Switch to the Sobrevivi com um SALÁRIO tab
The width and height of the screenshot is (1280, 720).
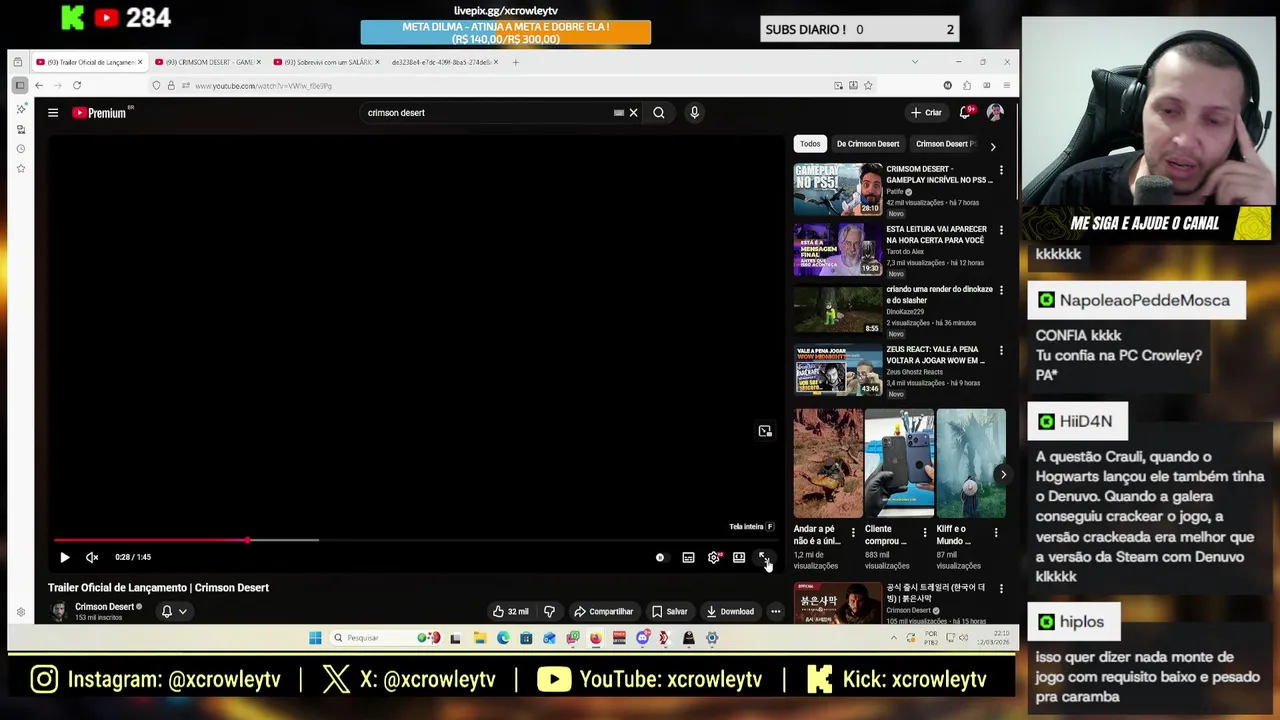[325, 62]
